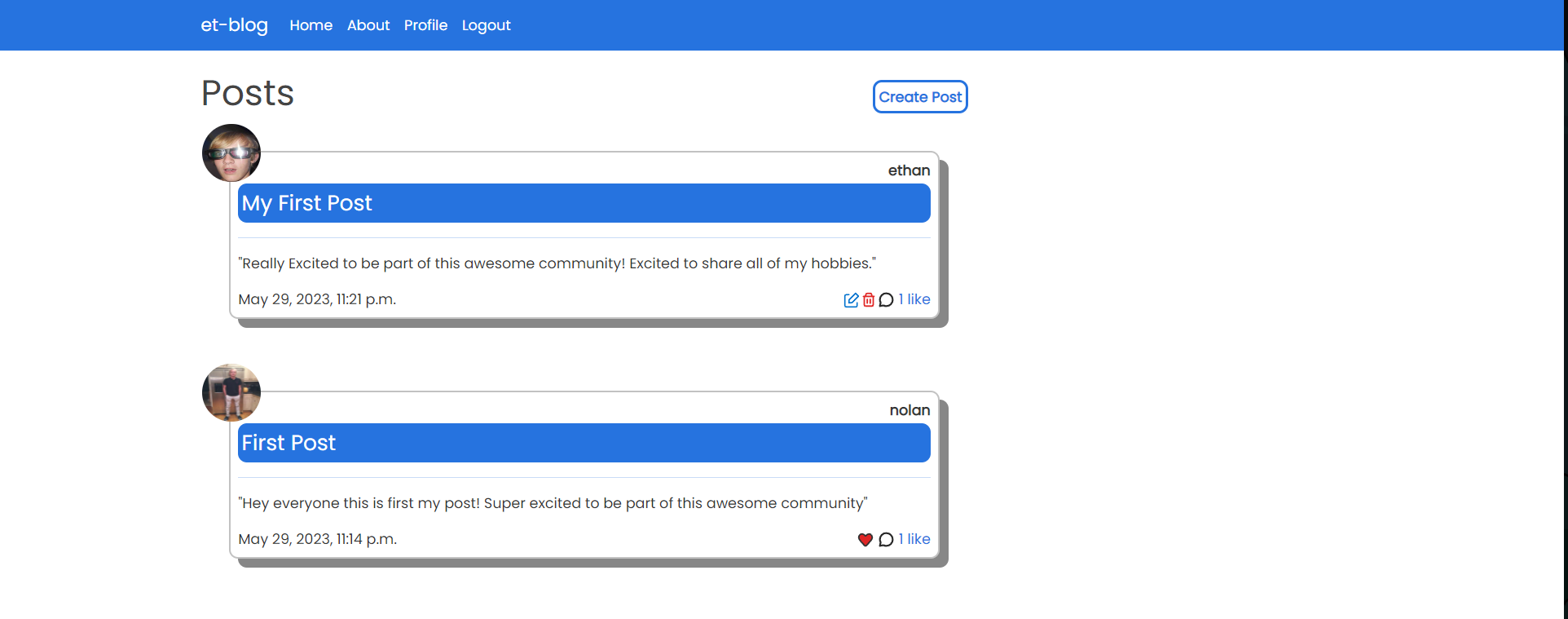Click the edit icon on ethan's post
This screenshot has width=1568, height=619.
(851, 300)
